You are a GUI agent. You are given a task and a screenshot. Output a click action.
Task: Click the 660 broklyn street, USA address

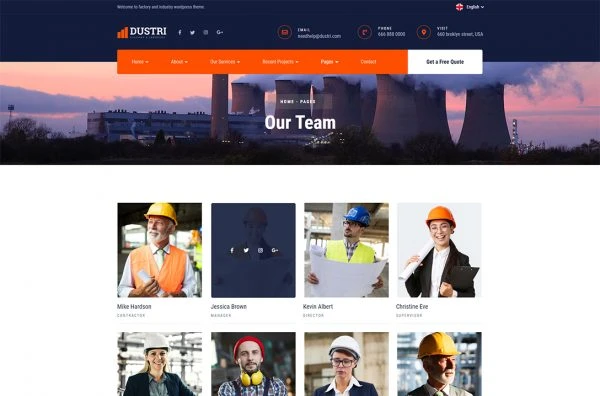coord(460,34)
